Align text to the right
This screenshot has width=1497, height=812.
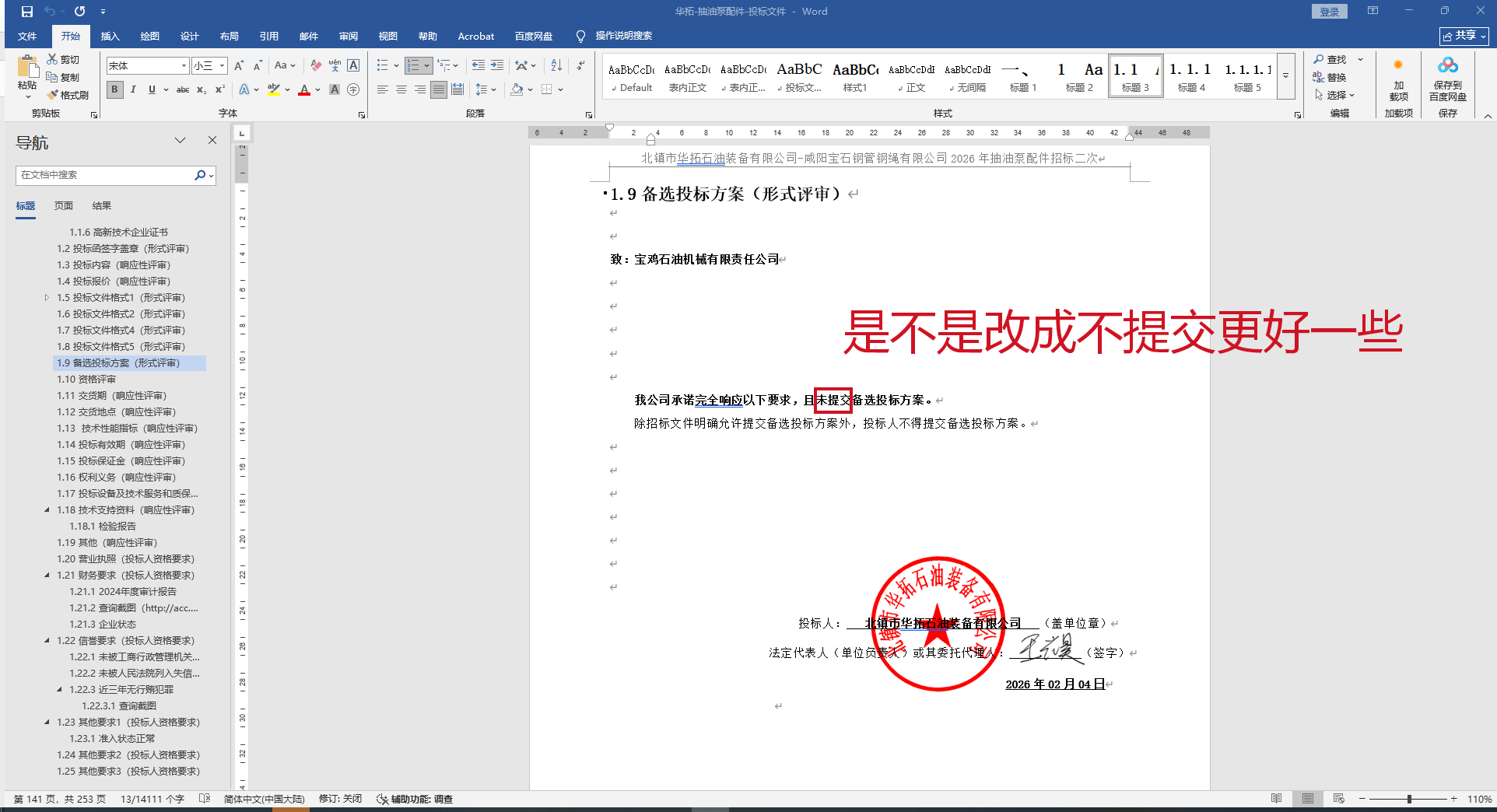[x=420, y=89]
